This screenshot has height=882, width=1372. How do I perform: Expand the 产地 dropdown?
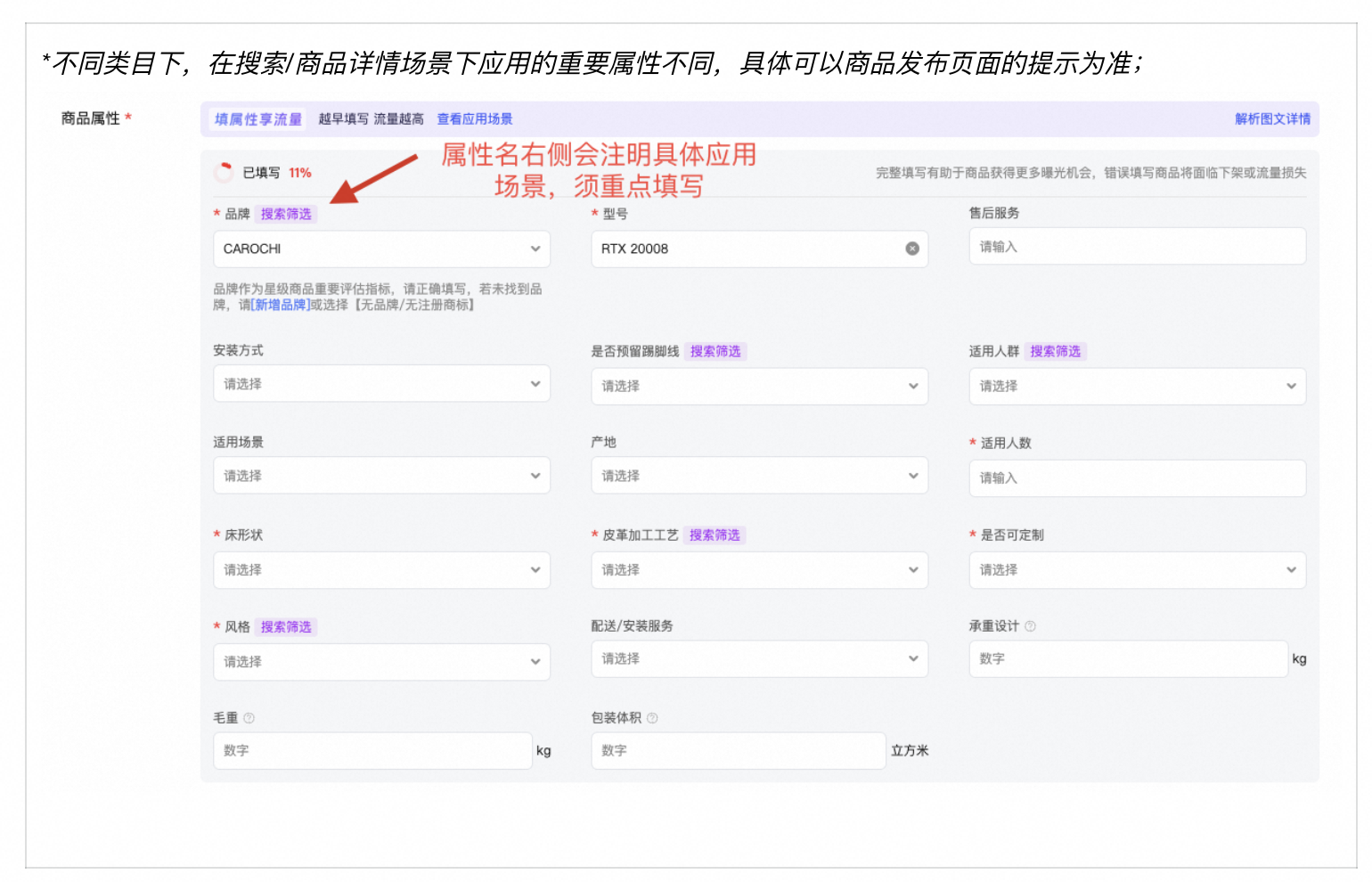tap(759, 476)
